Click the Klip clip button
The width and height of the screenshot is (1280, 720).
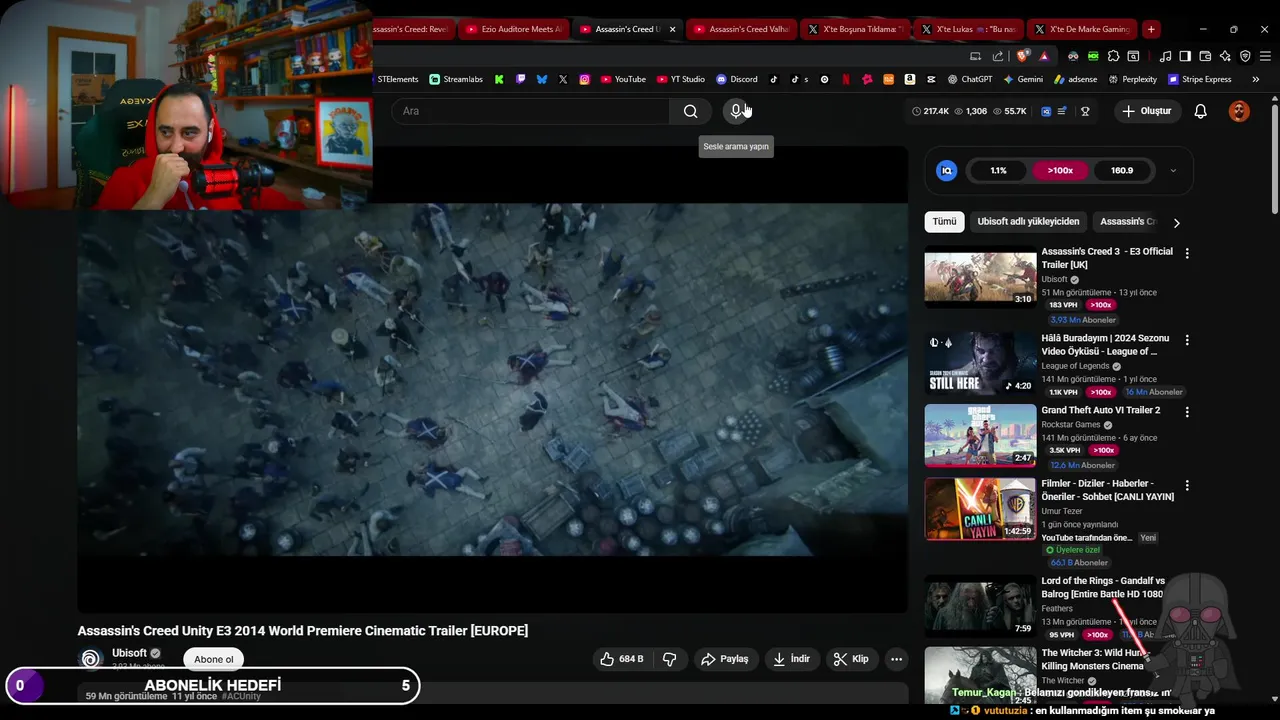(851, 659)
